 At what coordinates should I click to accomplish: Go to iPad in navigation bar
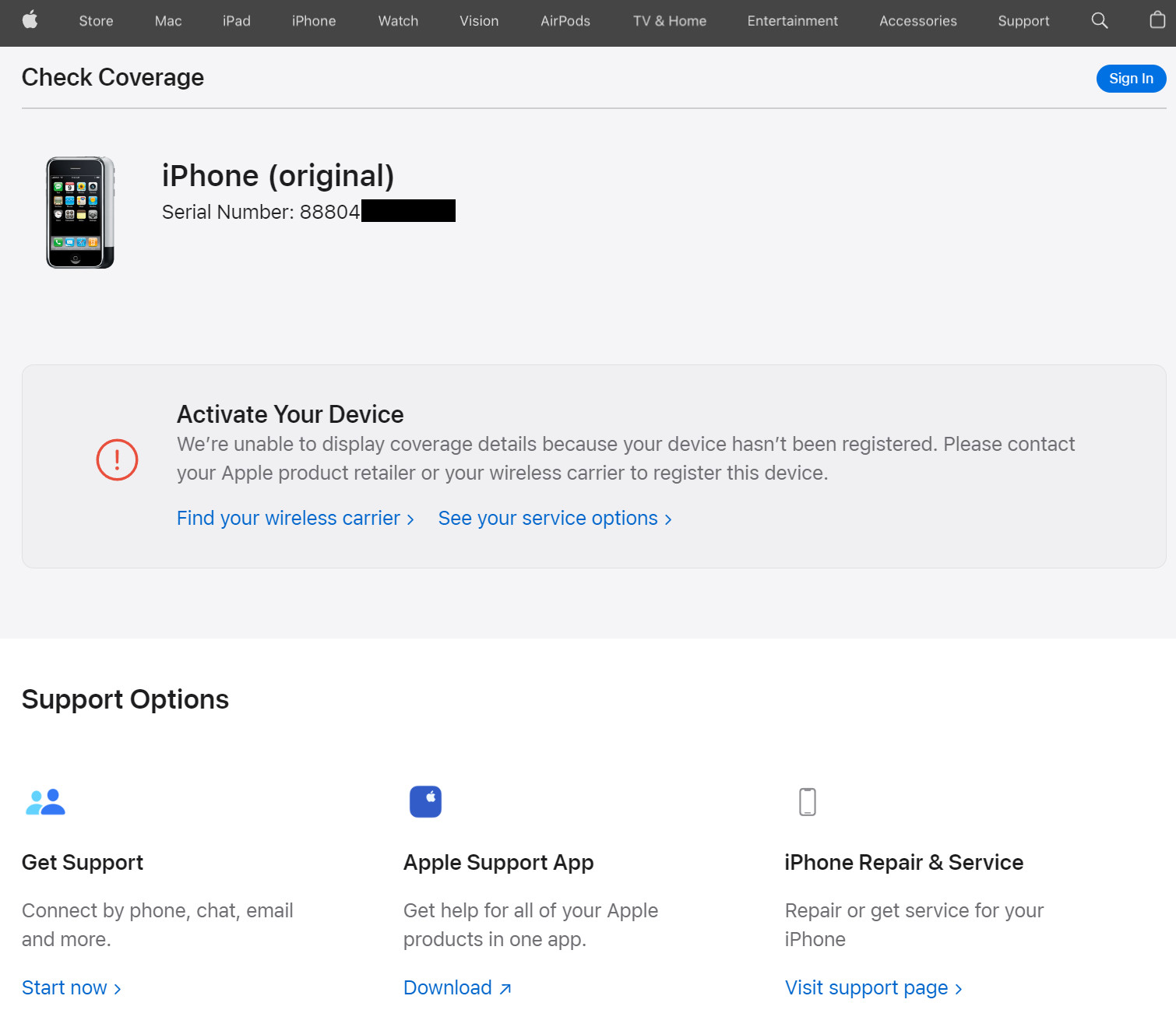[237, 21]
